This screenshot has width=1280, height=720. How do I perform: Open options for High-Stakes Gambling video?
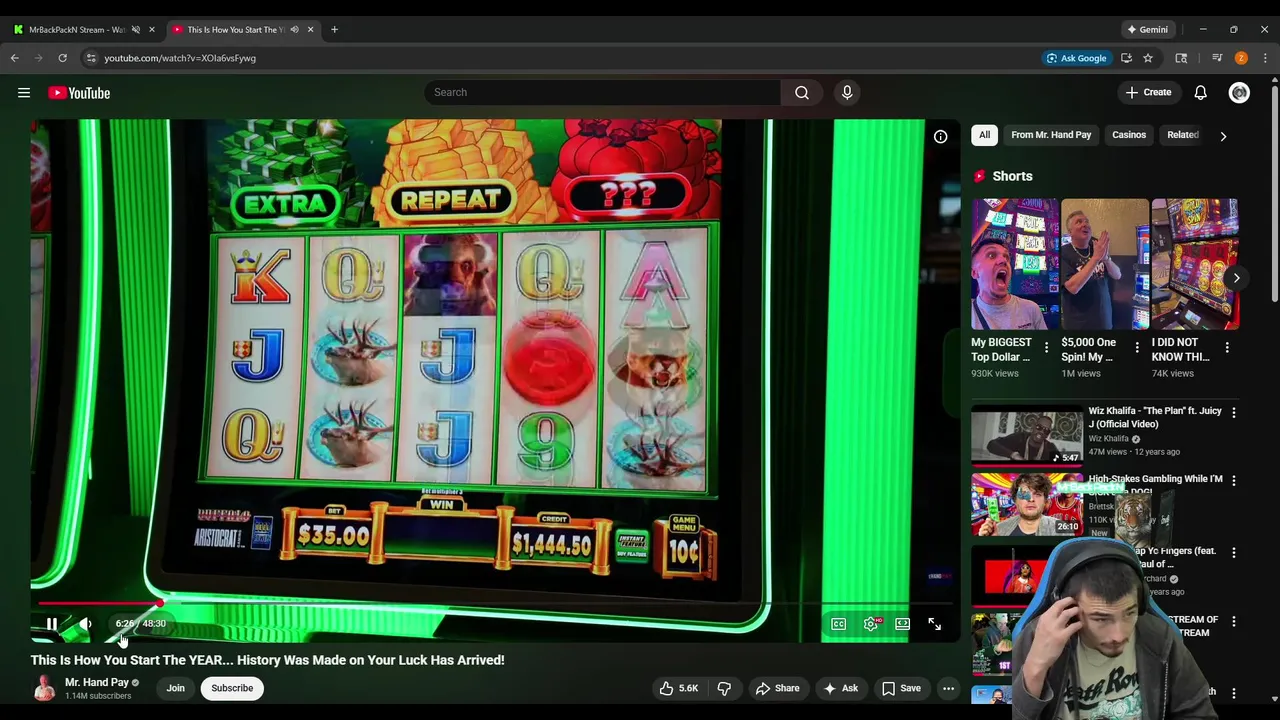(1233, 480)
